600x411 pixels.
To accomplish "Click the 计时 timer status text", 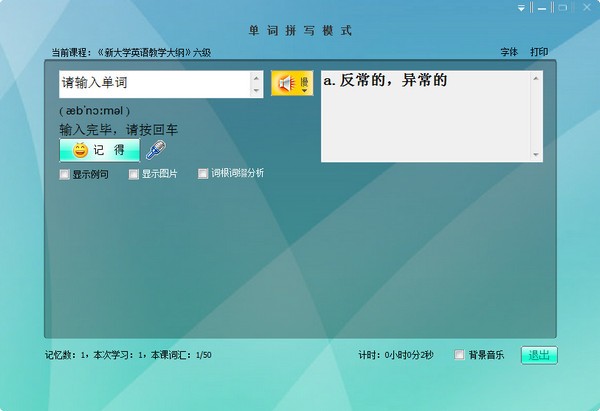I will click(x=396, y=355).
